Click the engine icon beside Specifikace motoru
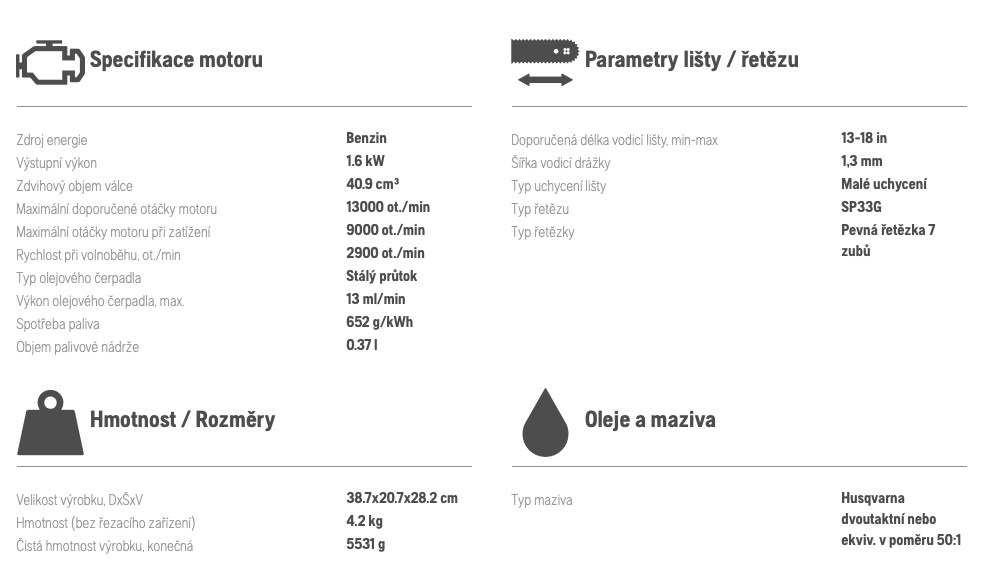 pyautogui.click(x=50, y=62)
